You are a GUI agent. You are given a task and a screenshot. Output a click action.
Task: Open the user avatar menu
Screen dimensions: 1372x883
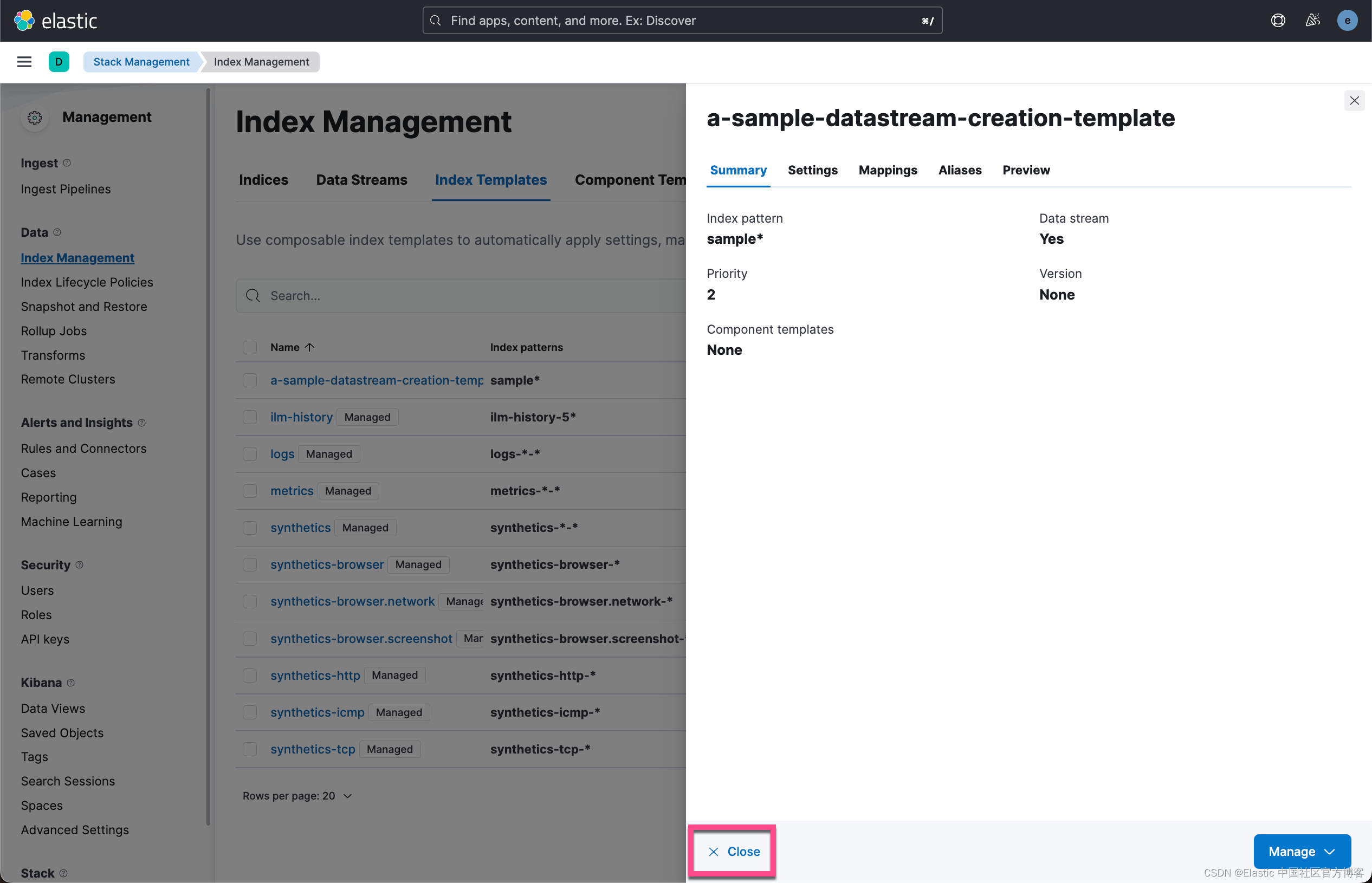tap(1347, 21)
